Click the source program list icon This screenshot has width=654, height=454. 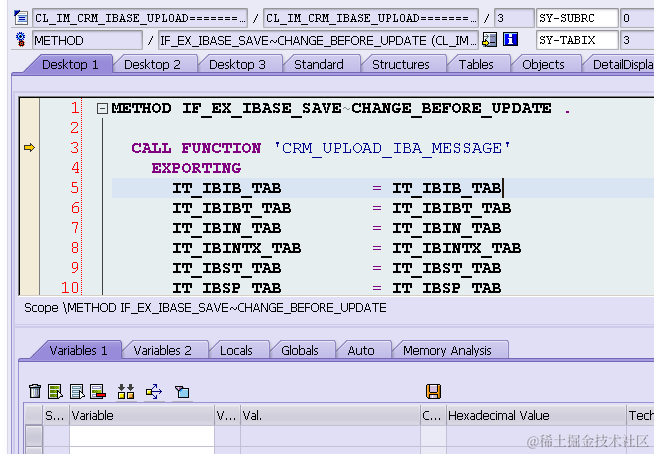[x=20, y=18]
